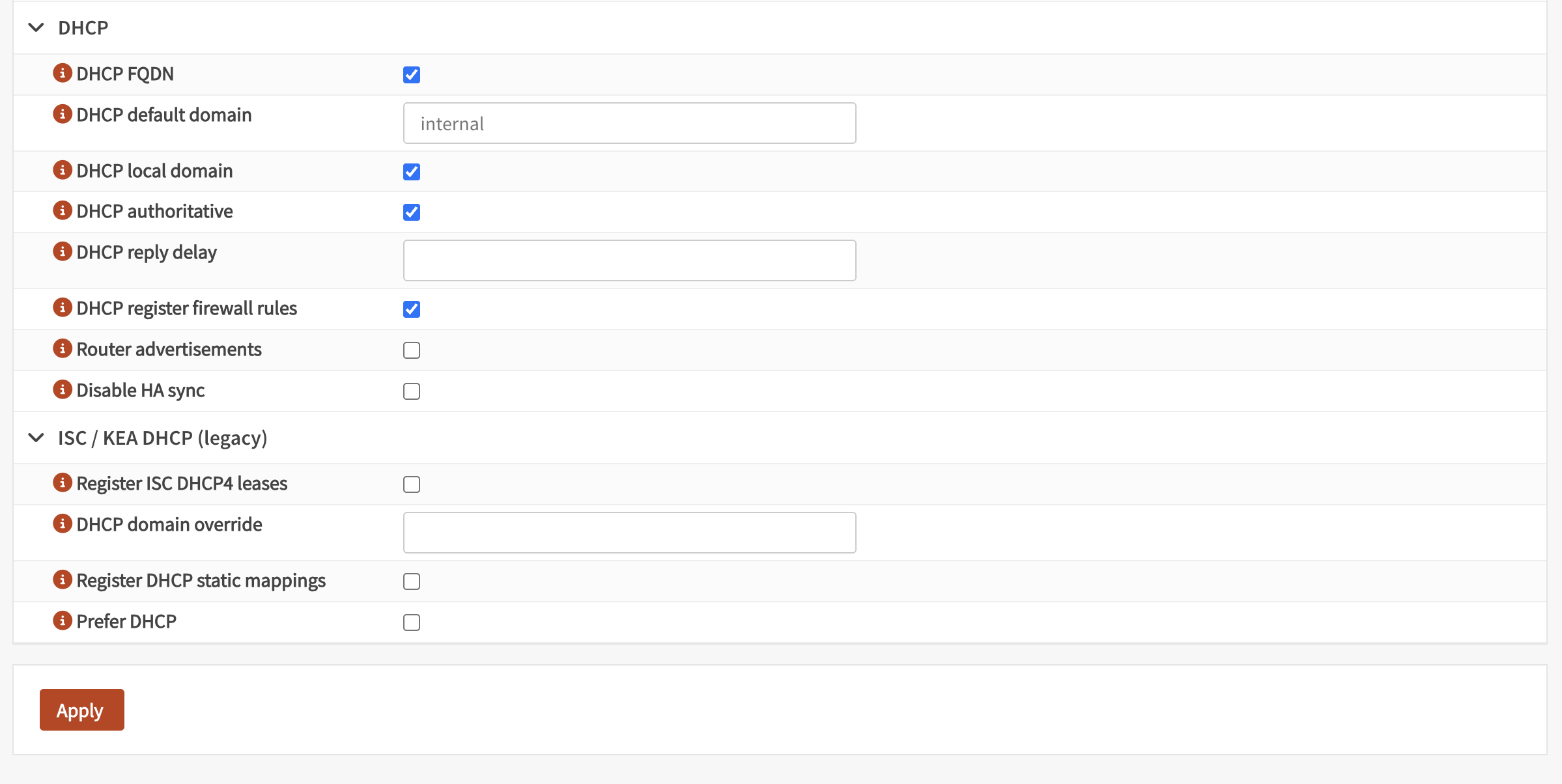Enable Router advertisements checkbox
The image size is (1562, 784).
[x=412, y=350]
